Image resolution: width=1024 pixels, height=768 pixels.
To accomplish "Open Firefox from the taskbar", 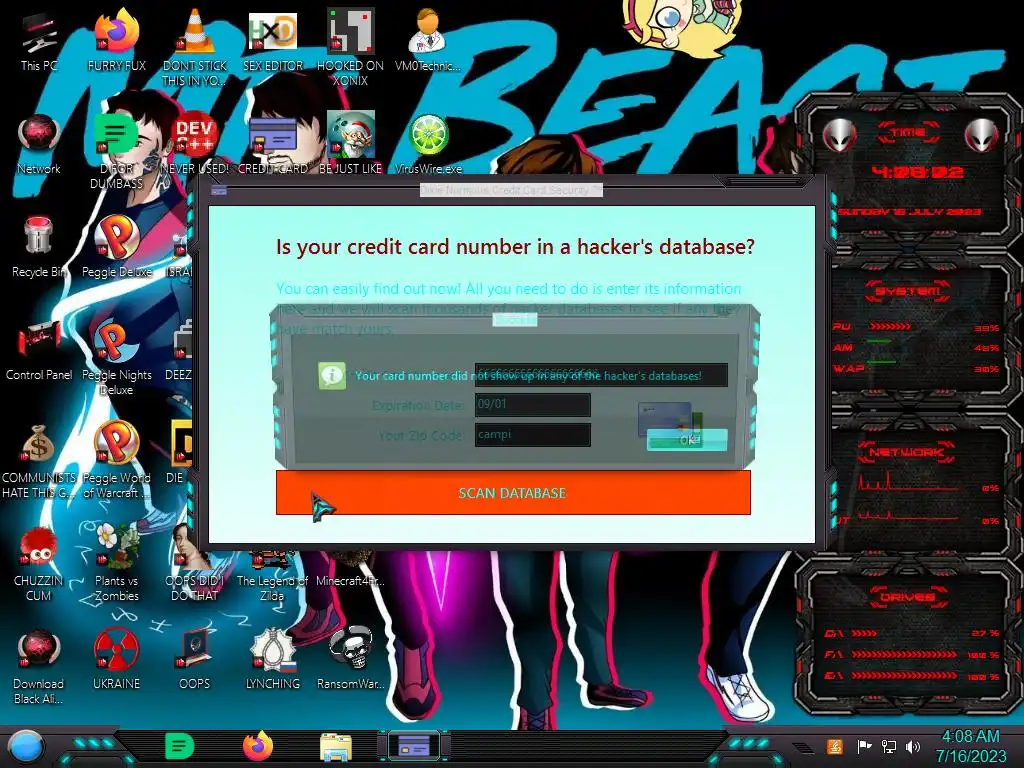I will pyautogui.click(x=258, y=746).
